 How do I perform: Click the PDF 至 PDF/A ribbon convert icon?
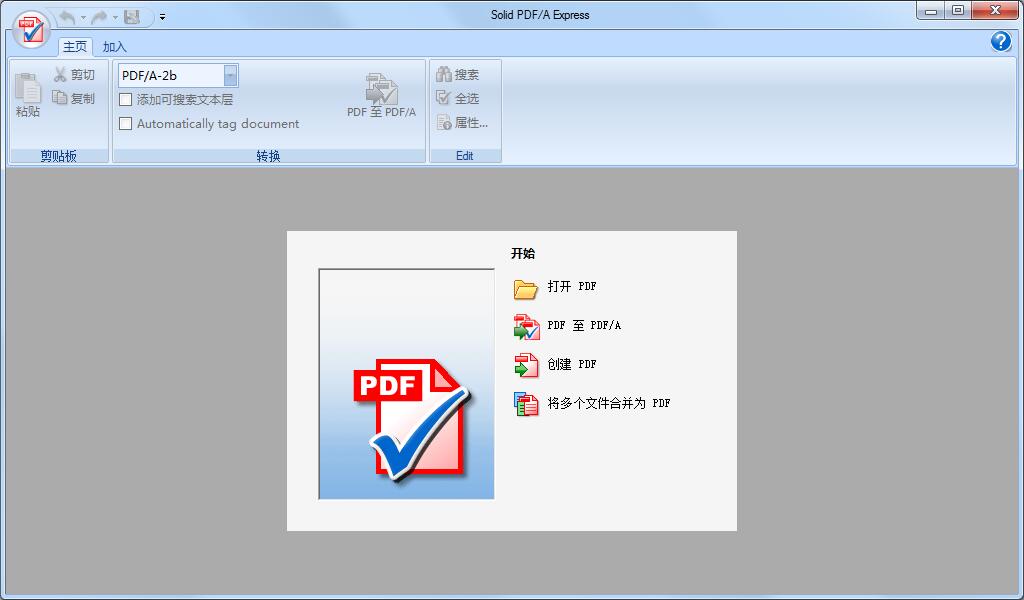point(381,89)
